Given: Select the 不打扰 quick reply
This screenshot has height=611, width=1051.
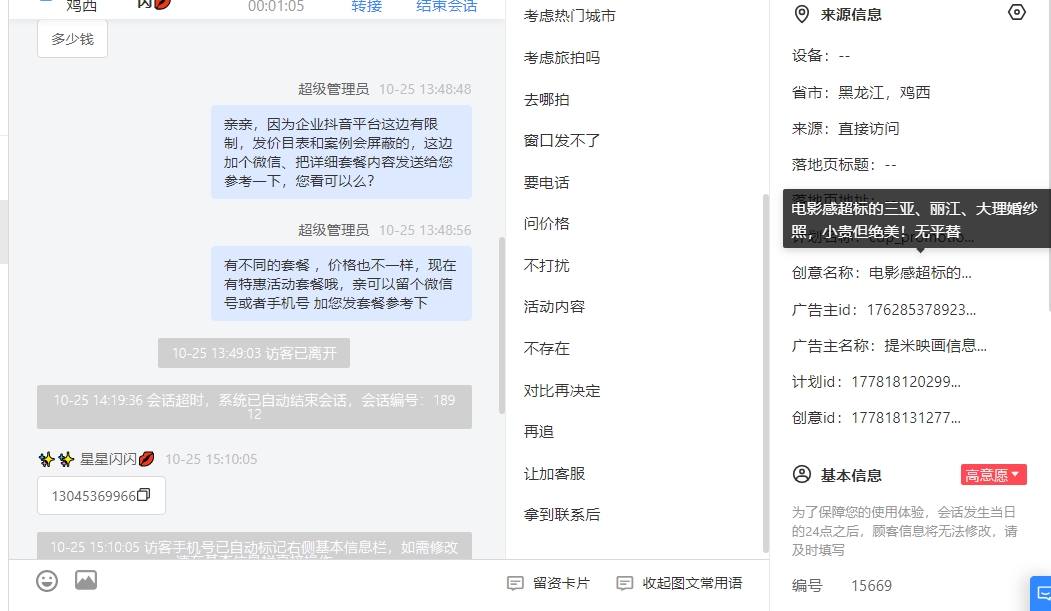Looking at the screenshot, I should pos(546,265).
